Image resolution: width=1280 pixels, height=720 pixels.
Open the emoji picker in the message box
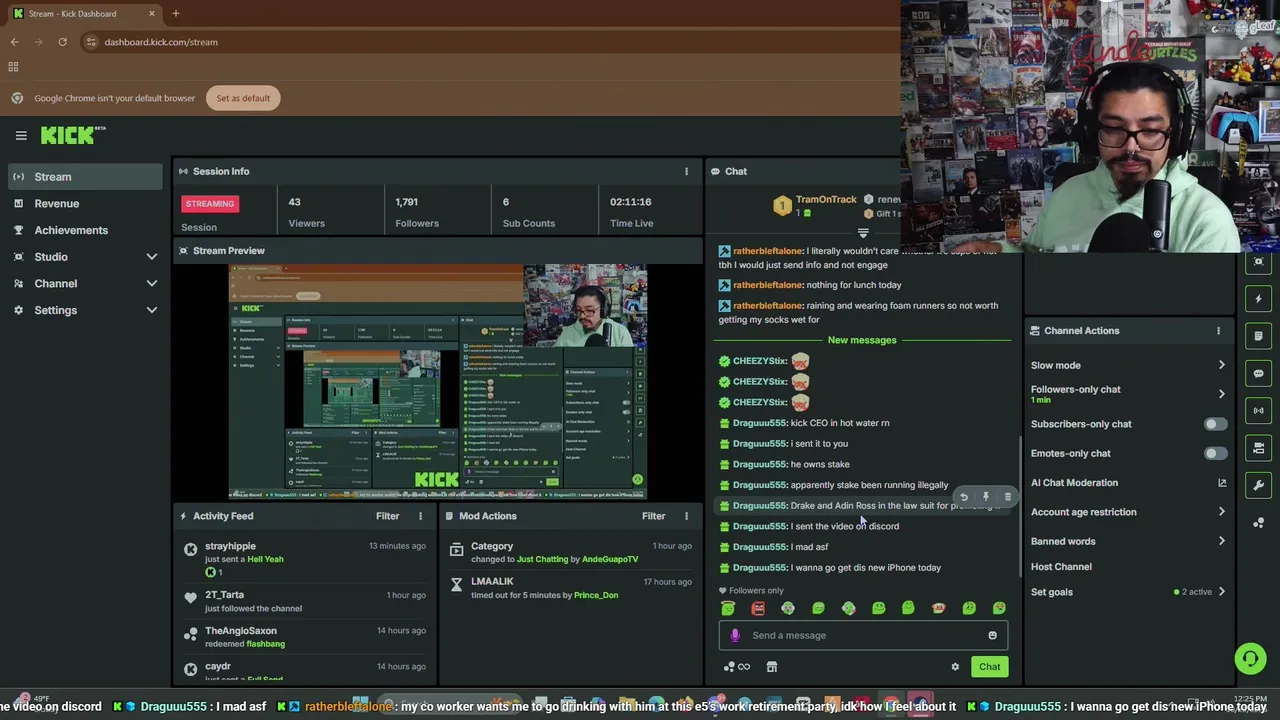click(992, 635)
